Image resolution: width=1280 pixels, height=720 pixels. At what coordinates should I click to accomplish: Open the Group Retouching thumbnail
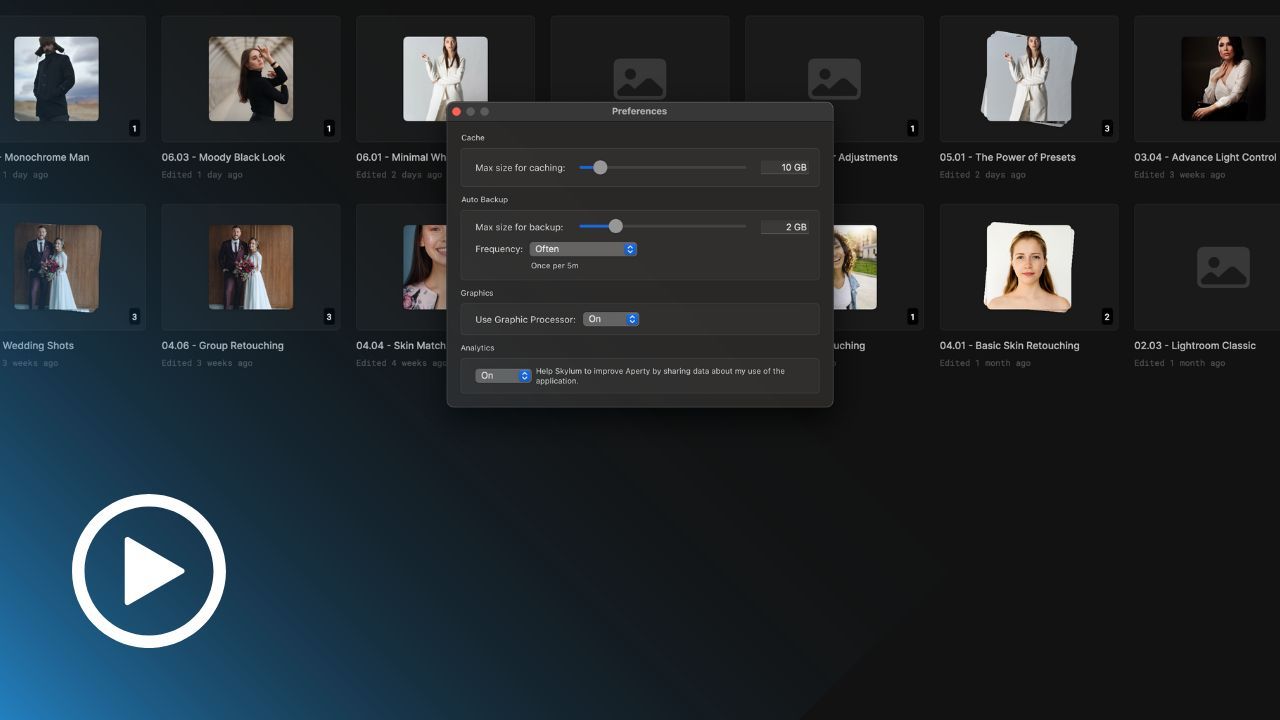(251, 267)
